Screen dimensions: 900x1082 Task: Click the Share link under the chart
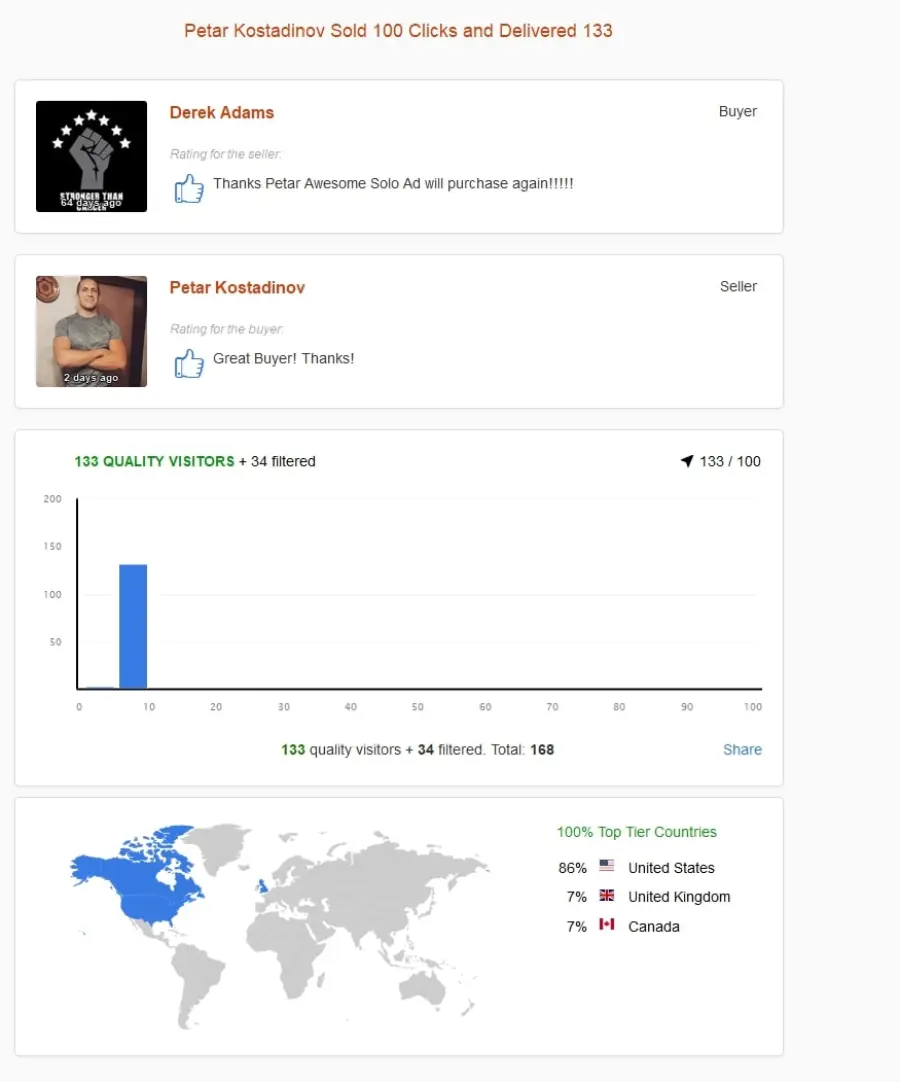[x=742, y=749]
